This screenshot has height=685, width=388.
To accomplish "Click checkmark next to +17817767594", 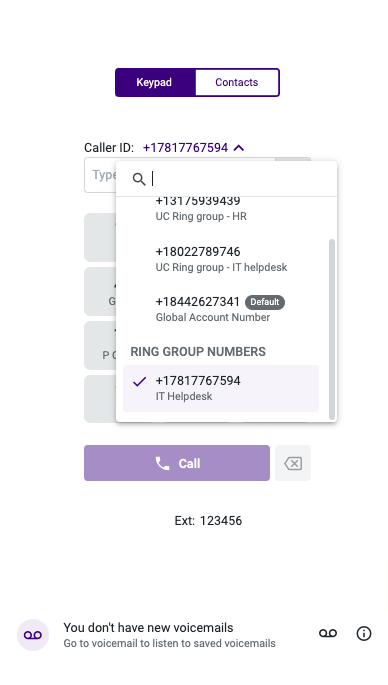I will [x=139, y=381].
